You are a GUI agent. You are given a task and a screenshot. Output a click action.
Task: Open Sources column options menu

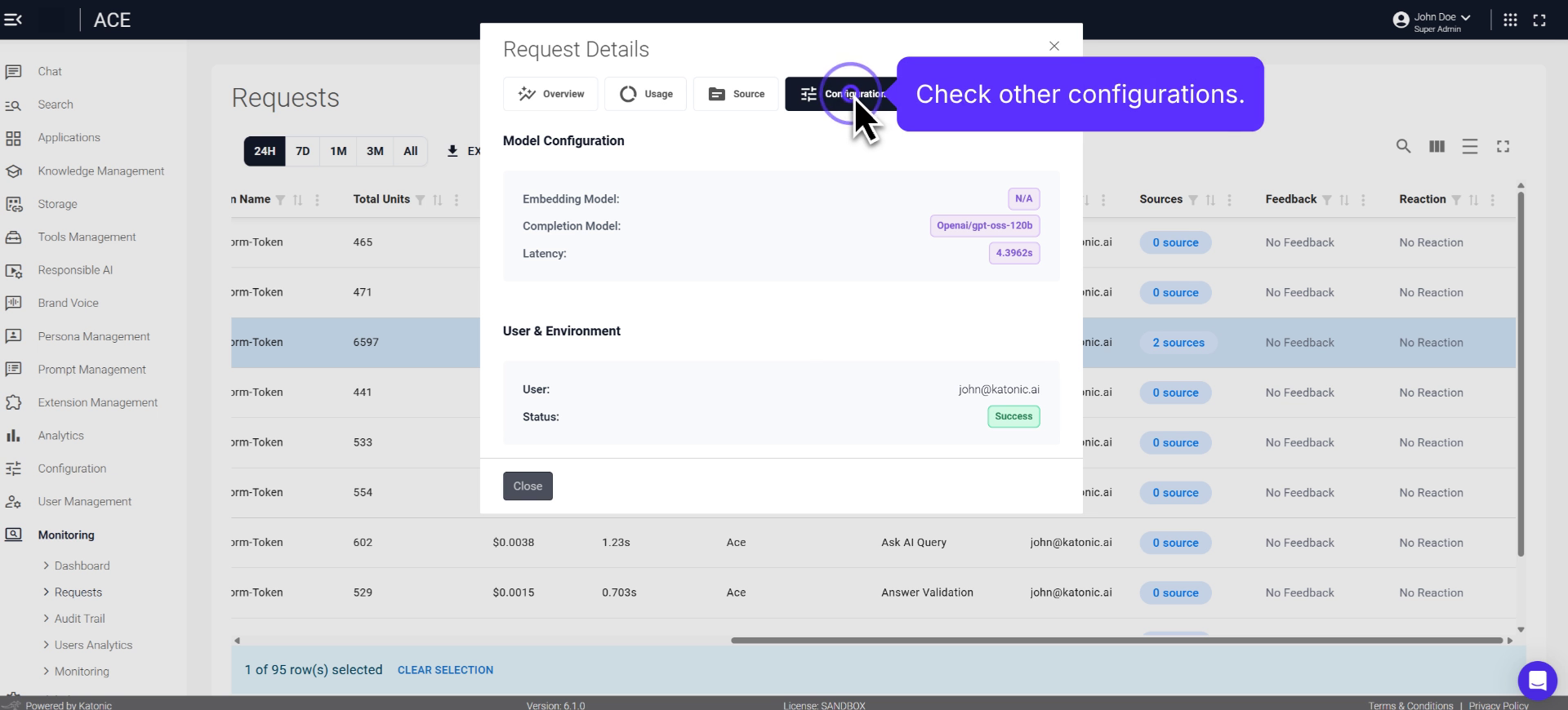(x=1229, y=200)
